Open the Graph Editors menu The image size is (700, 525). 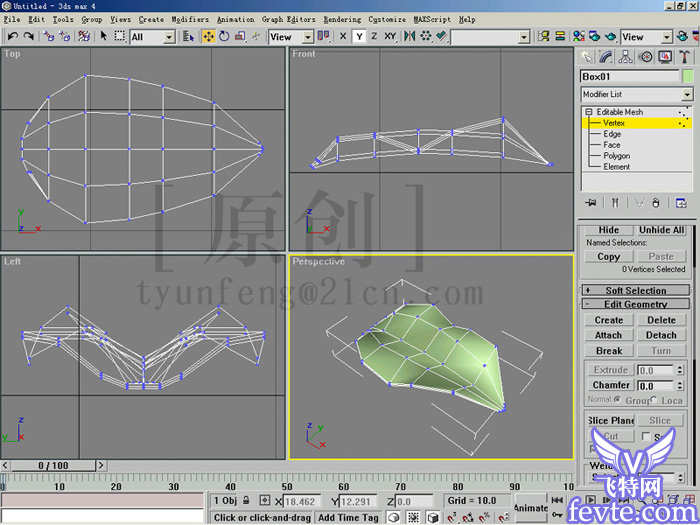tap(288, 19)
